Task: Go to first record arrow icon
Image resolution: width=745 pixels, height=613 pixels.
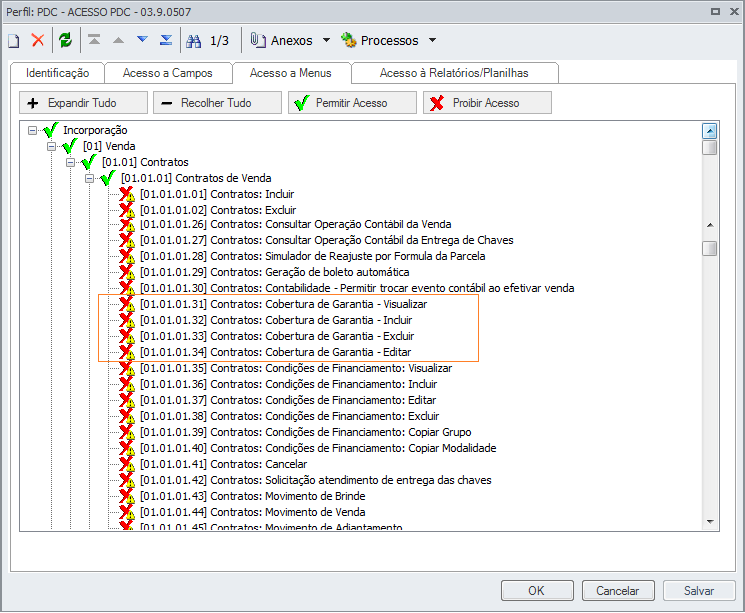Action: (94, 40)
